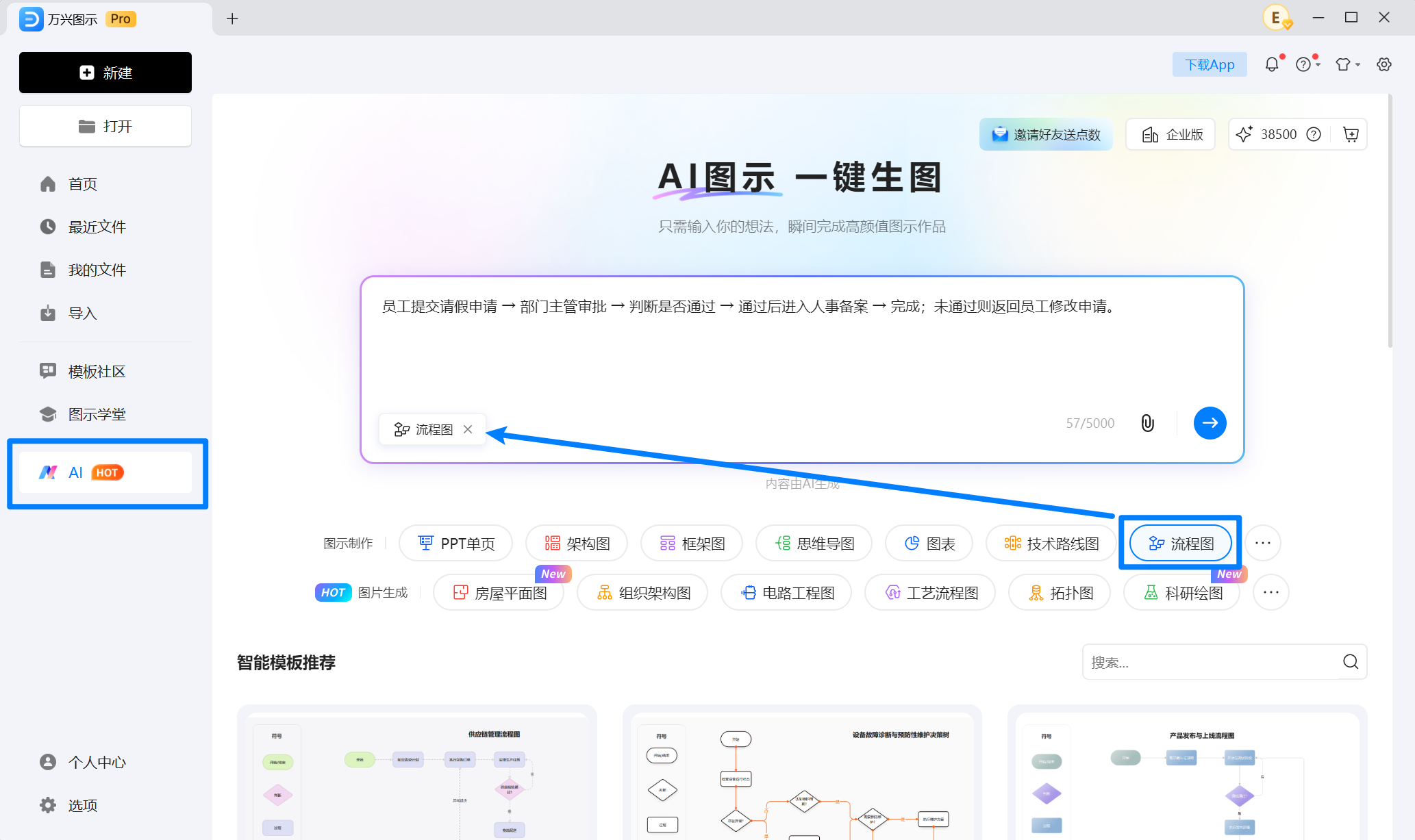Click the 新建 button

coord(105,73)
